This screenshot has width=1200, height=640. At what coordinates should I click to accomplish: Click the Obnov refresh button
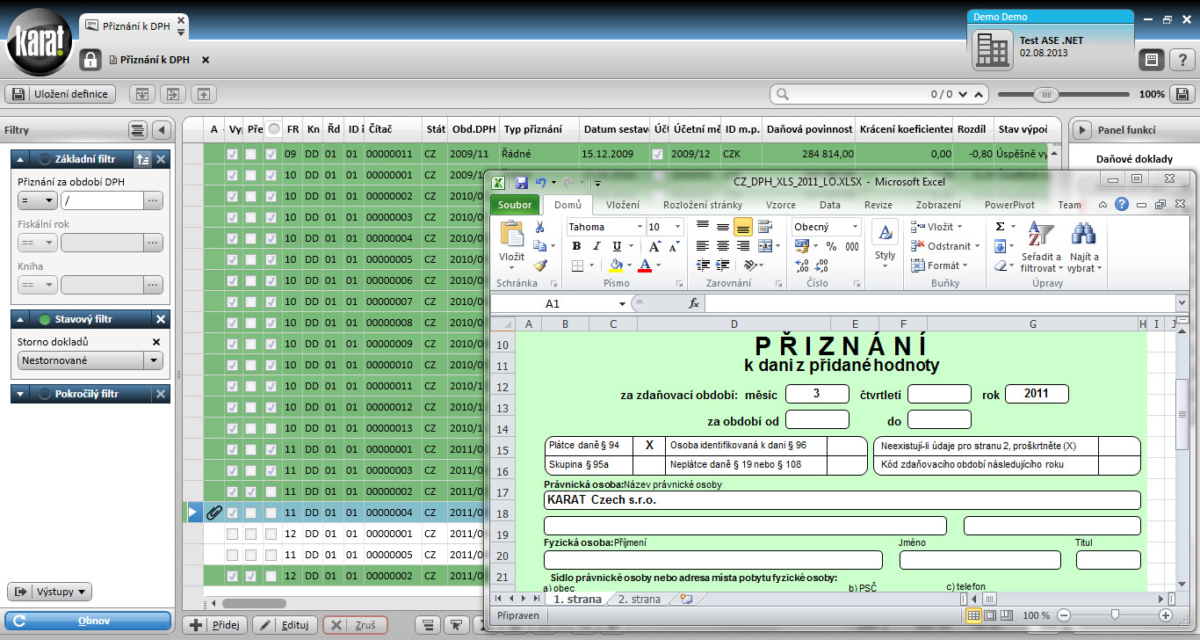coord(86,621)
